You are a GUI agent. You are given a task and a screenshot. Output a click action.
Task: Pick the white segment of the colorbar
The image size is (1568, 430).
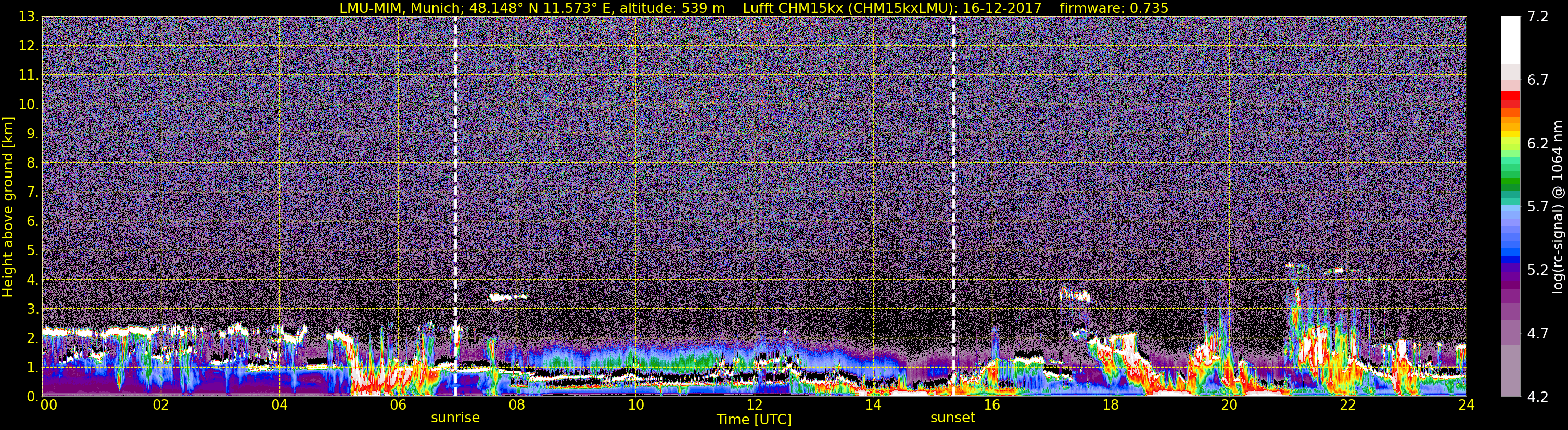1510,40
